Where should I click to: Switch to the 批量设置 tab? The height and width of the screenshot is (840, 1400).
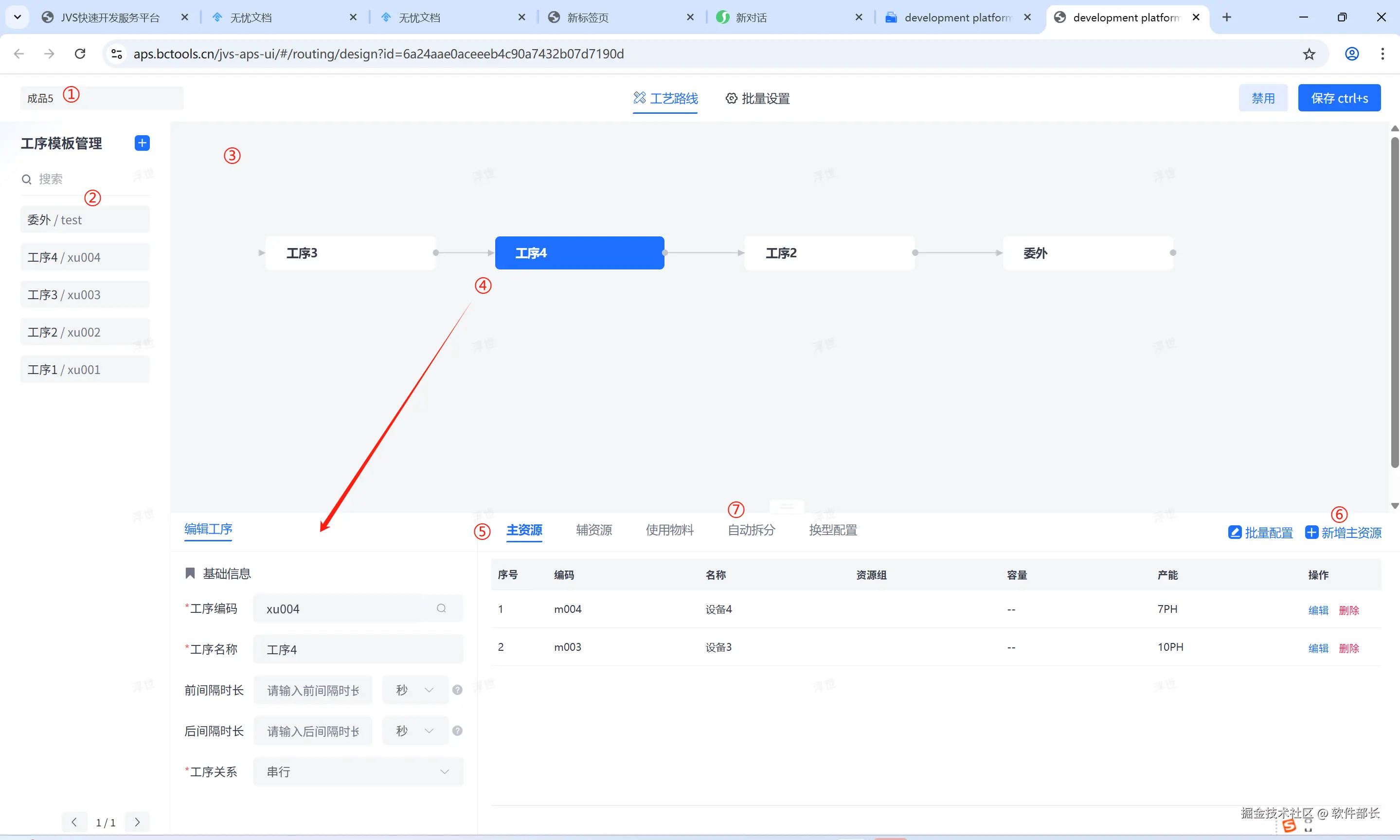(757, 98)
